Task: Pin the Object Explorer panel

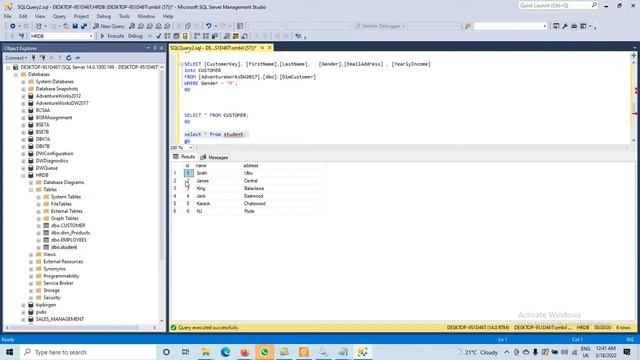Action: [155, 48]
